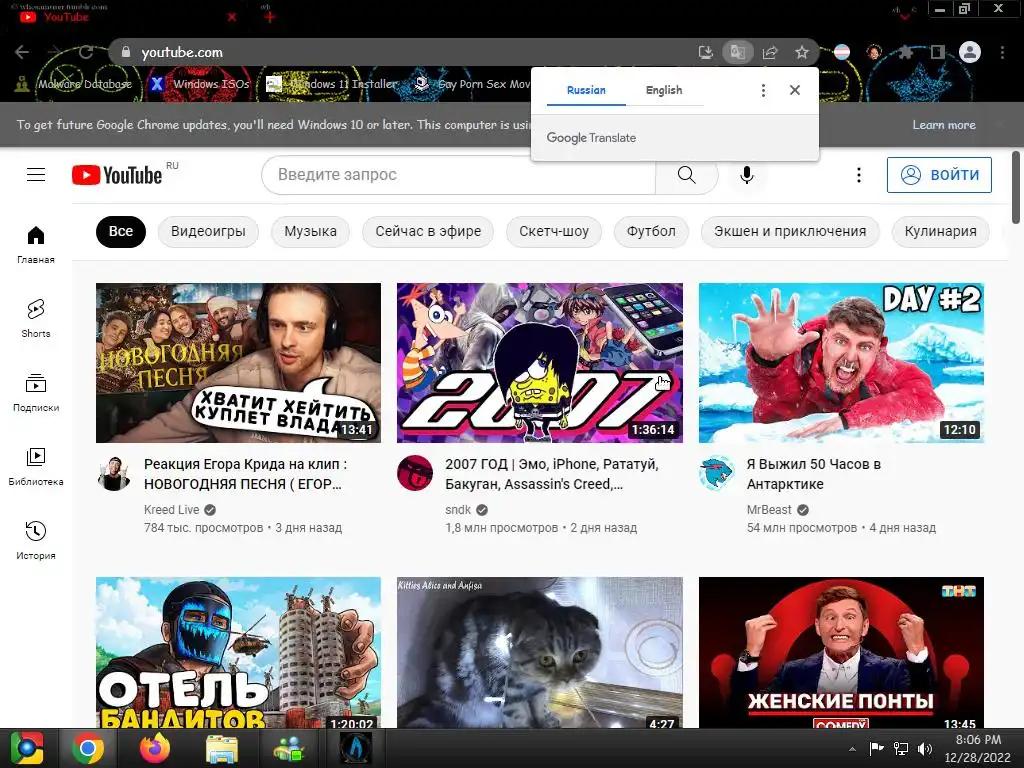Click the Введите запрос search field

[458, 175]
